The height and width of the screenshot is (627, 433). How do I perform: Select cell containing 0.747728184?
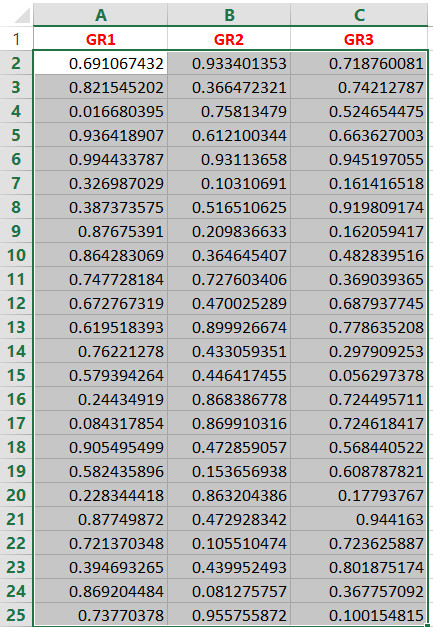point(100,279)
